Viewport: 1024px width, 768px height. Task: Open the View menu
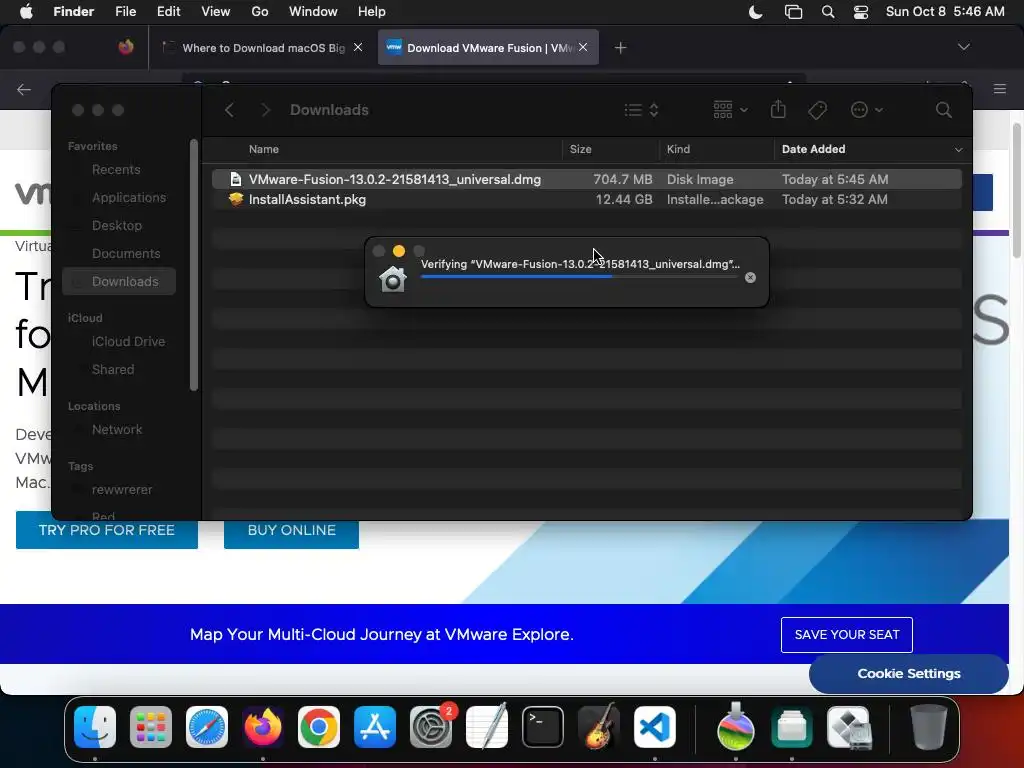(x=216, y=12)
